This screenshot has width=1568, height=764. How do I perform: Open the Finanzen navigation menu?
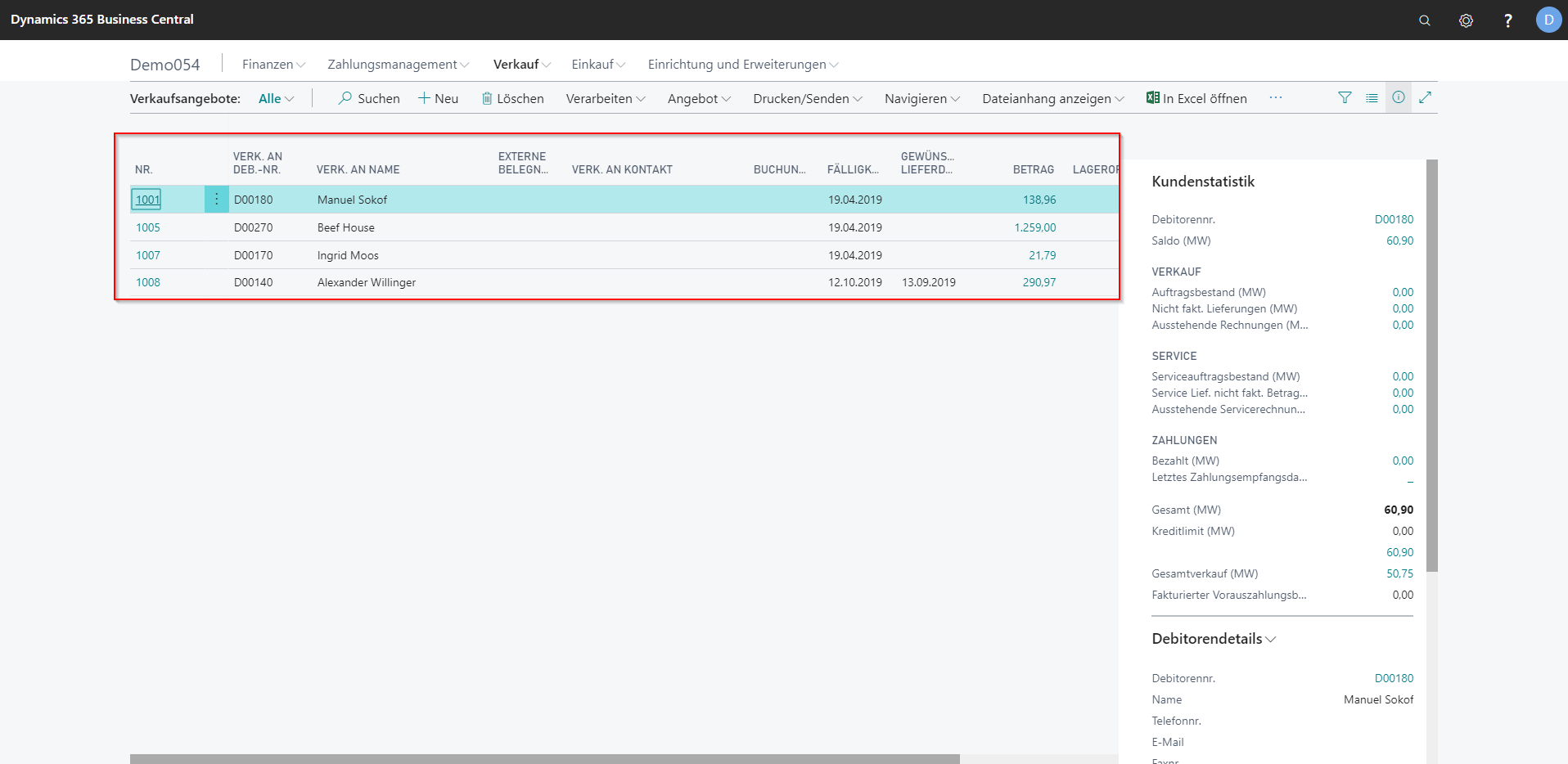tap(273, 64)
